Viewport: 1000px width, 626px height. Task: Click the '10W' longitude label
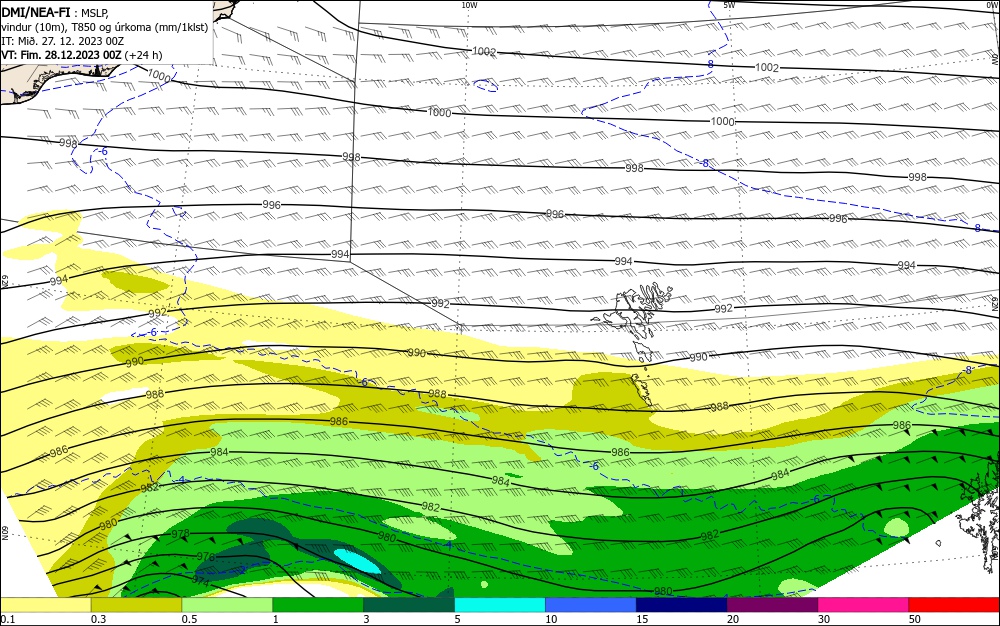pyautogui.click(x=469, y=5)
